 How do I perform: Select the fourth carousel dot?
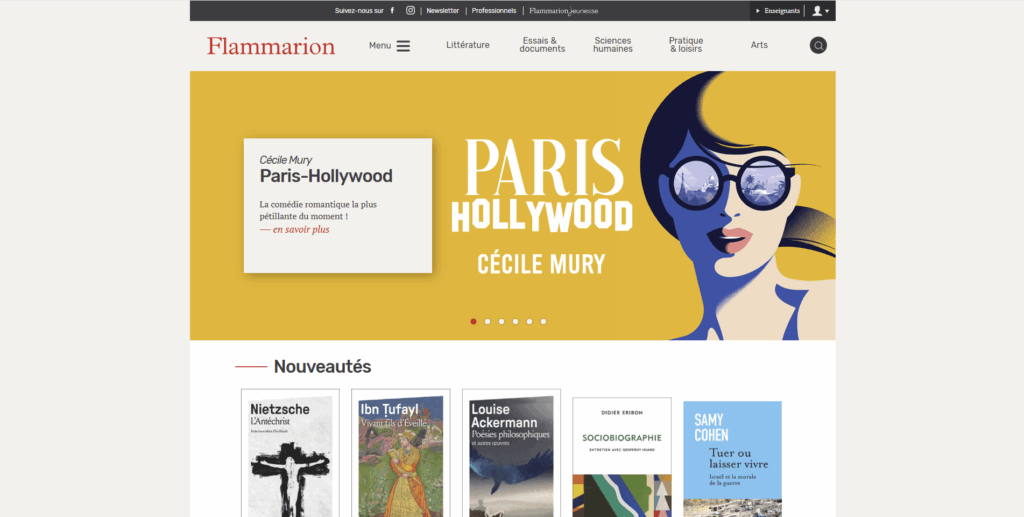click(515, 321)
